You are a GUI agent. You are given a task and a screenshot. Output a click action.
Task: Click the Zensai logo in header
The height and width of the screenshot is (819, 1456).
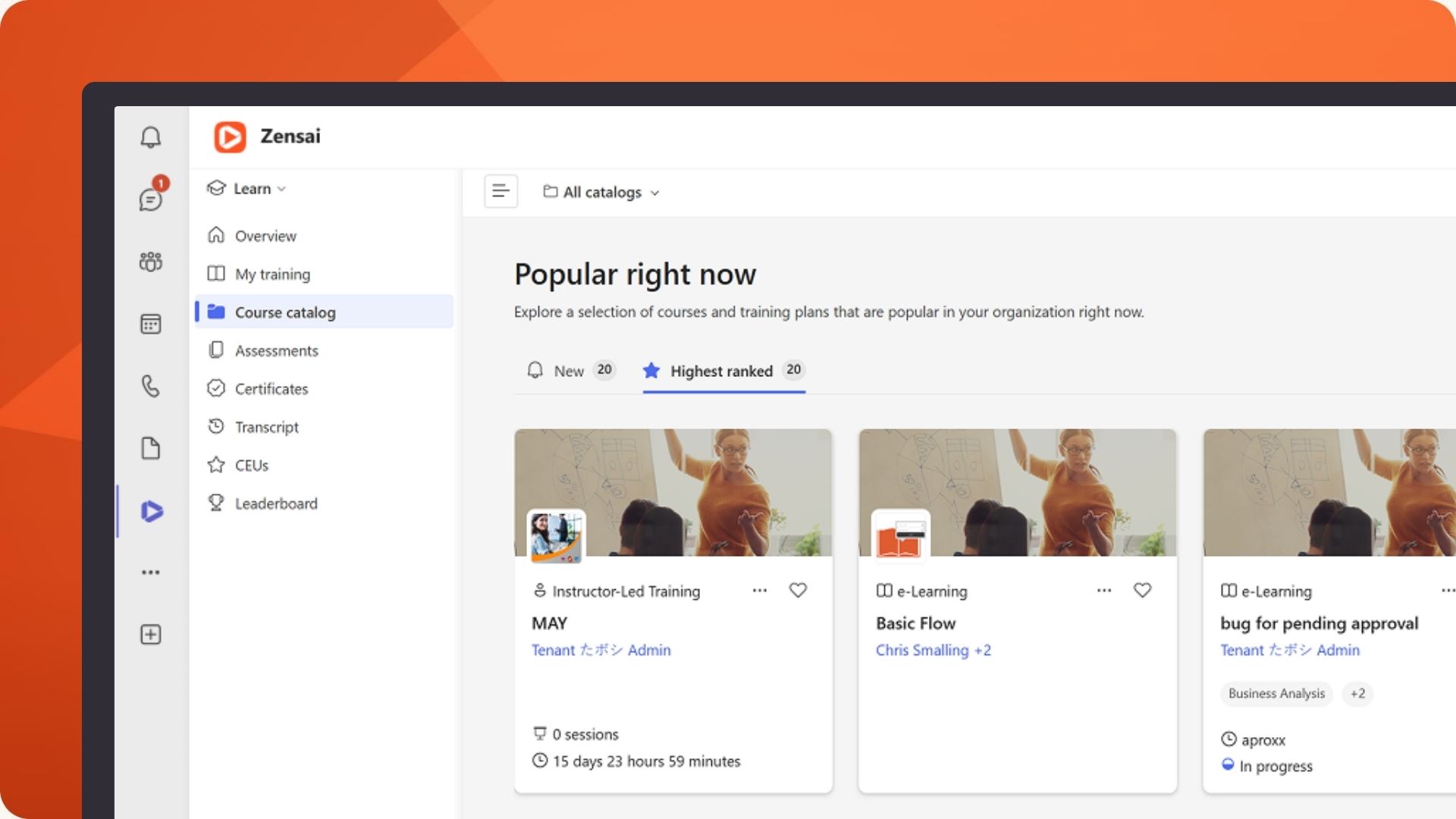(x=230, y=137)
